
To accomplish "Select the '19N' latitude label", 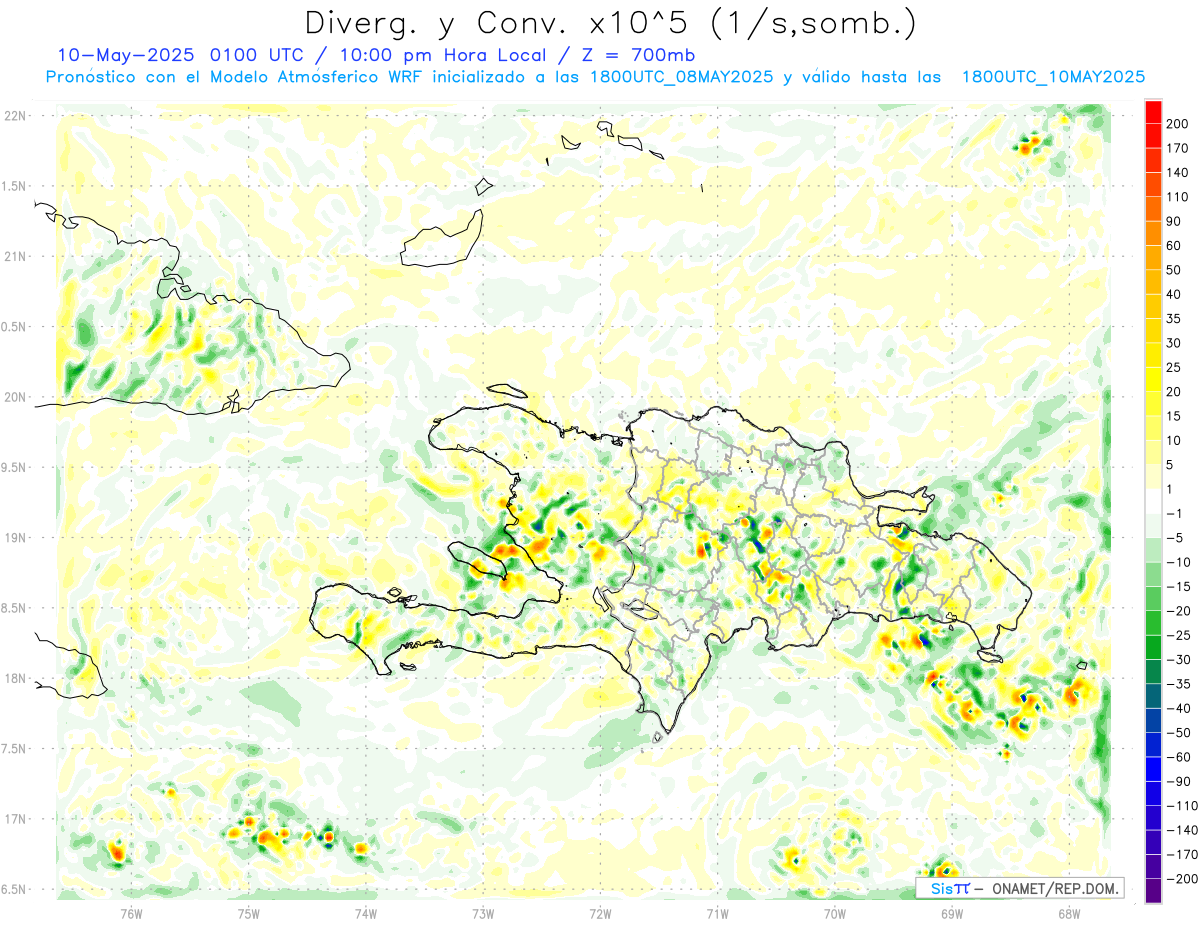I will 15,538.
